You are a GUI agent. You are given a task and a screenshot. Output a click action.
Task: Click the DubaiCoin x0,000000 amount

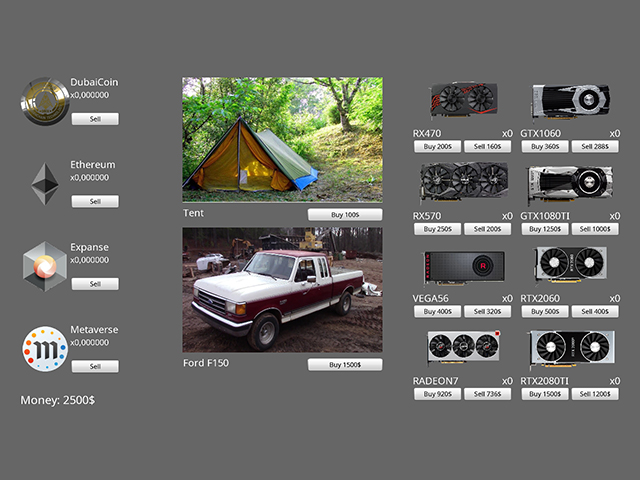[x=89, y=95]
